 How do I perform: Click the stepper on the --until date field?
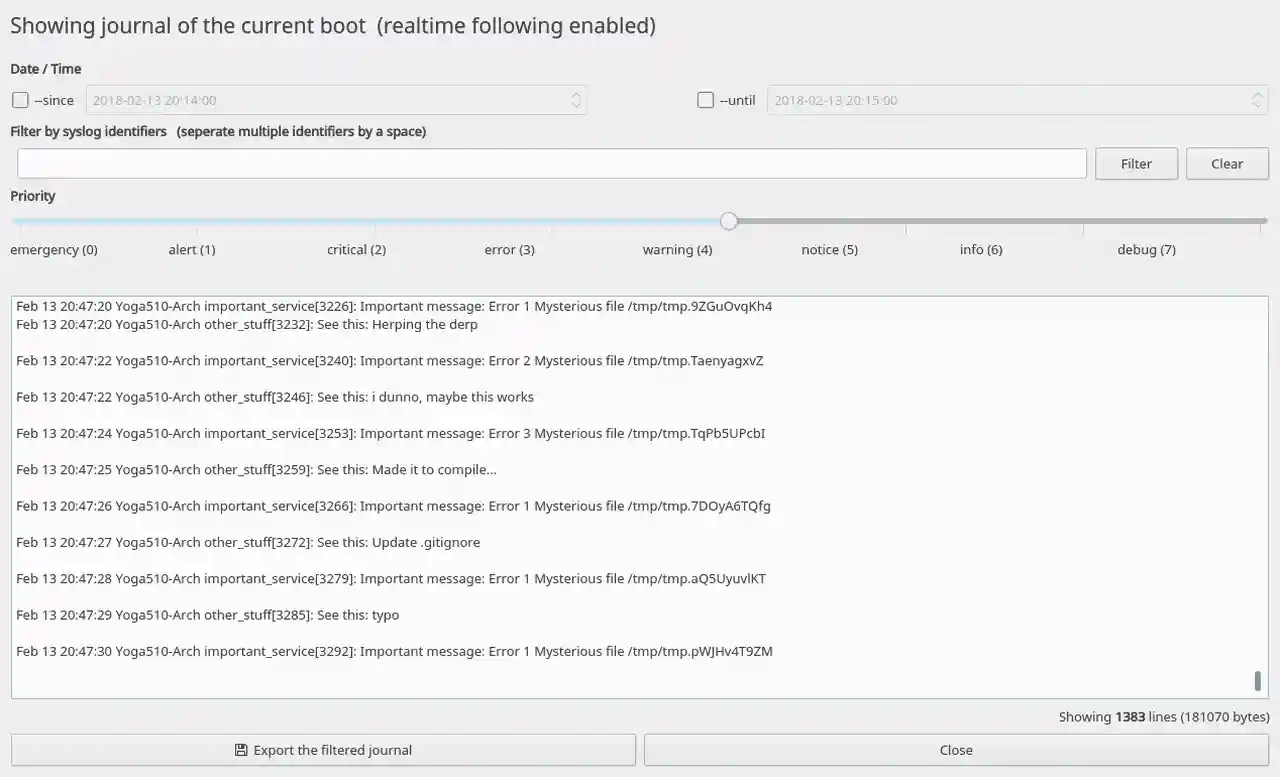coord(1257,100)
